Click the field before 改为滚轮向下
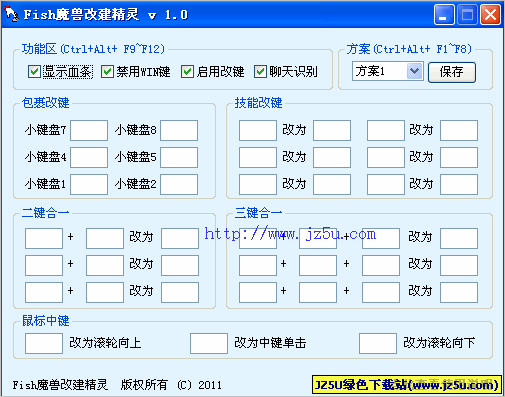 click(378, 343)
